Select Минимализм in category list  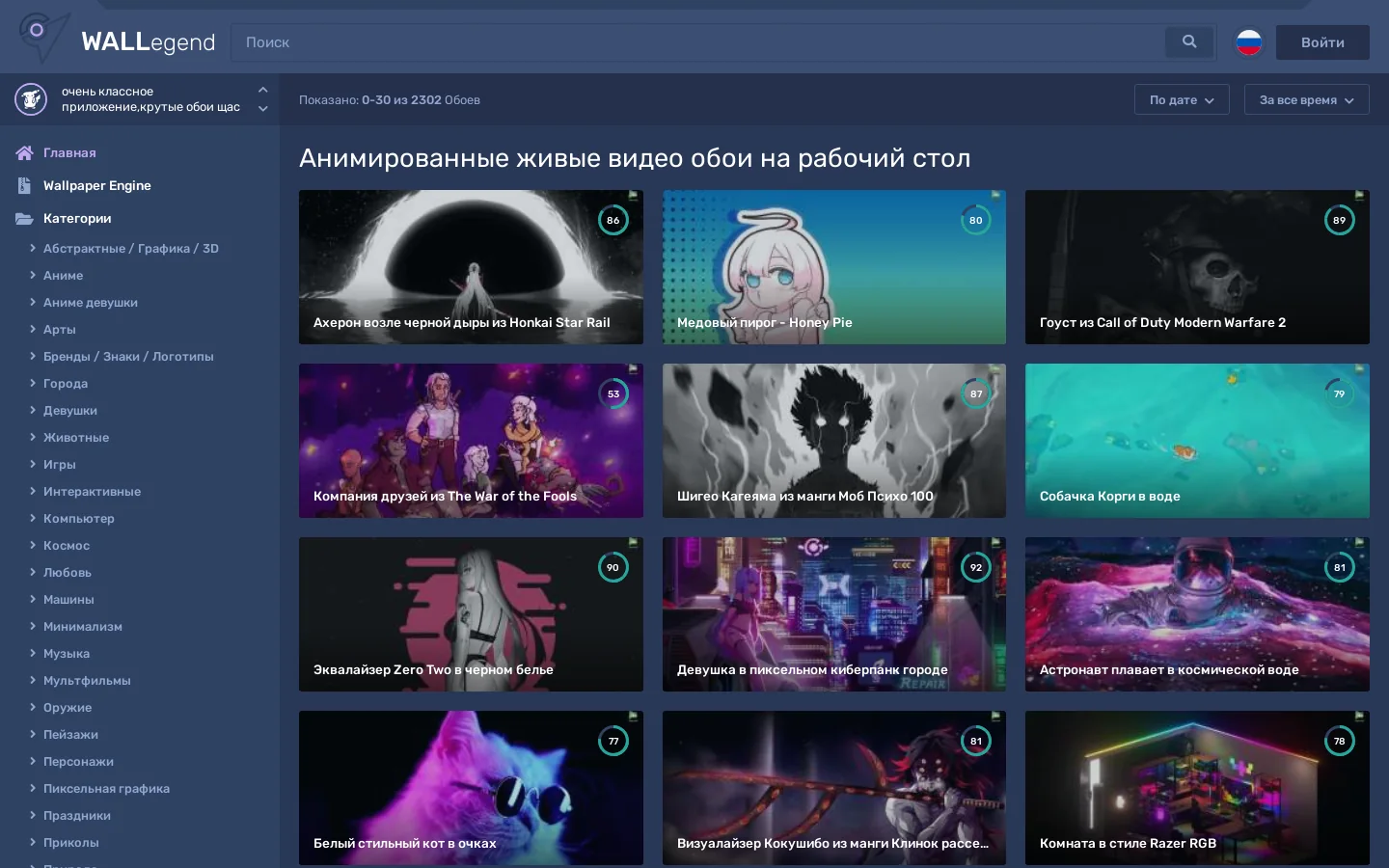pos(83,626)
